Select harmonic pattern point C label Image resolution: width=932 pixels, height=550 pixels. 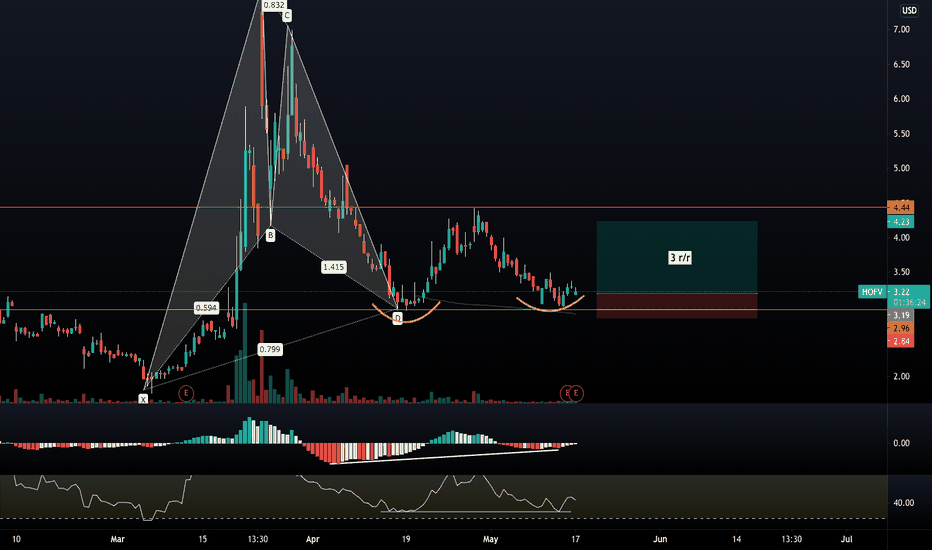286,16
